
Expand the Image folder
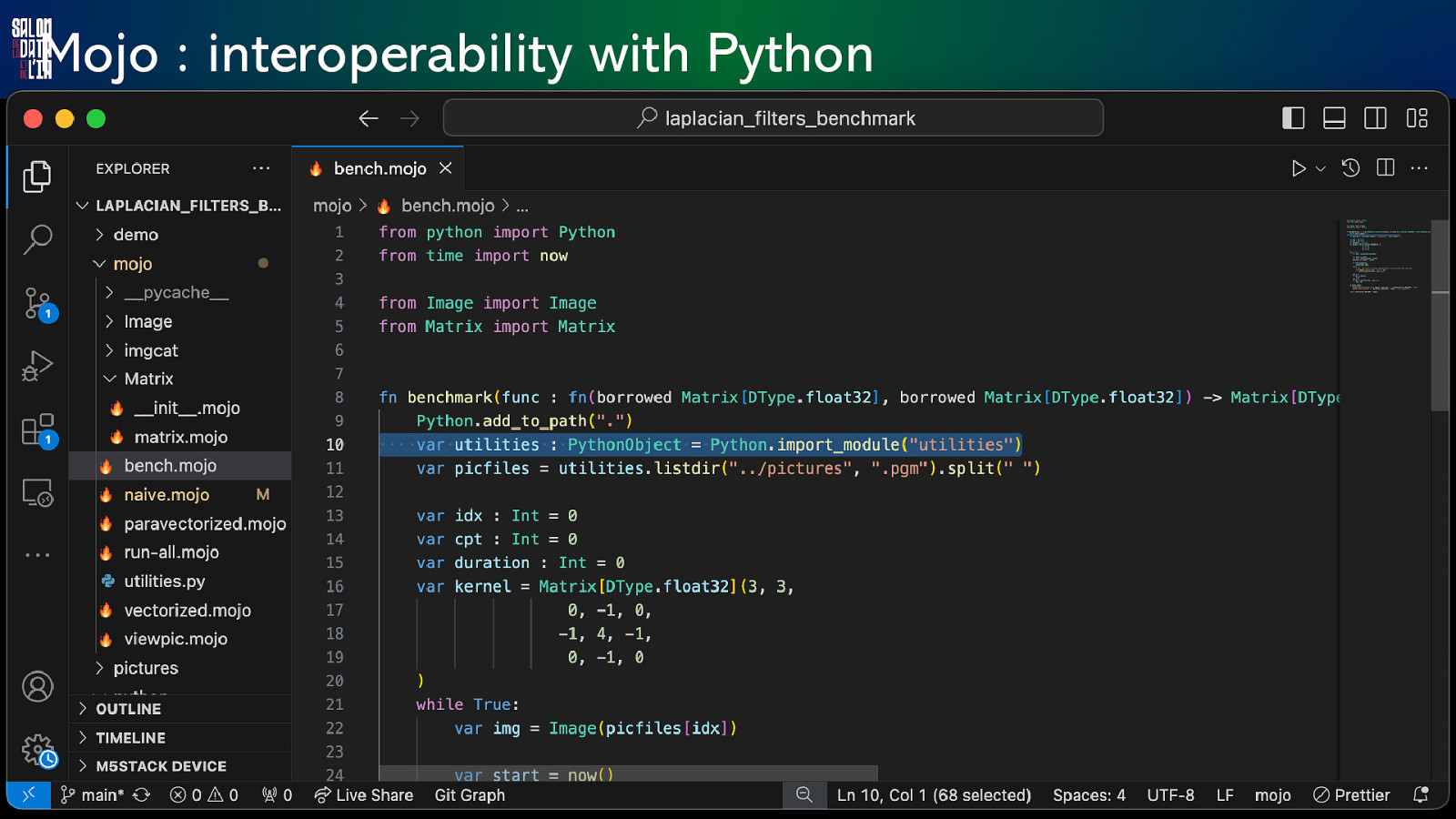coord(180,321)
